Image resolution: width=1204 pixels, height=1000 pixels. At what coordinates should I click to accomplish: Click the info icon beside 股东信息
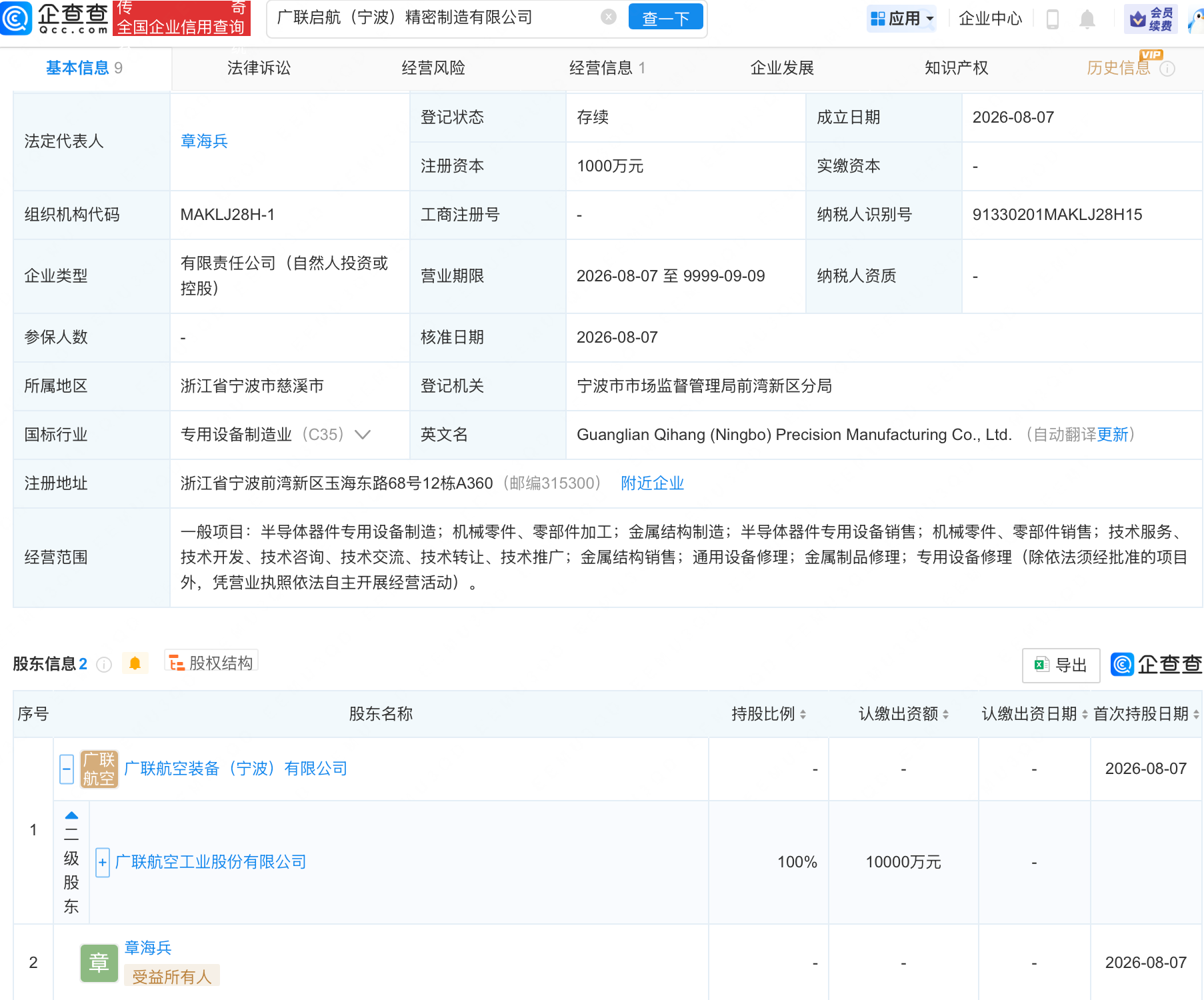click(104, 664)
